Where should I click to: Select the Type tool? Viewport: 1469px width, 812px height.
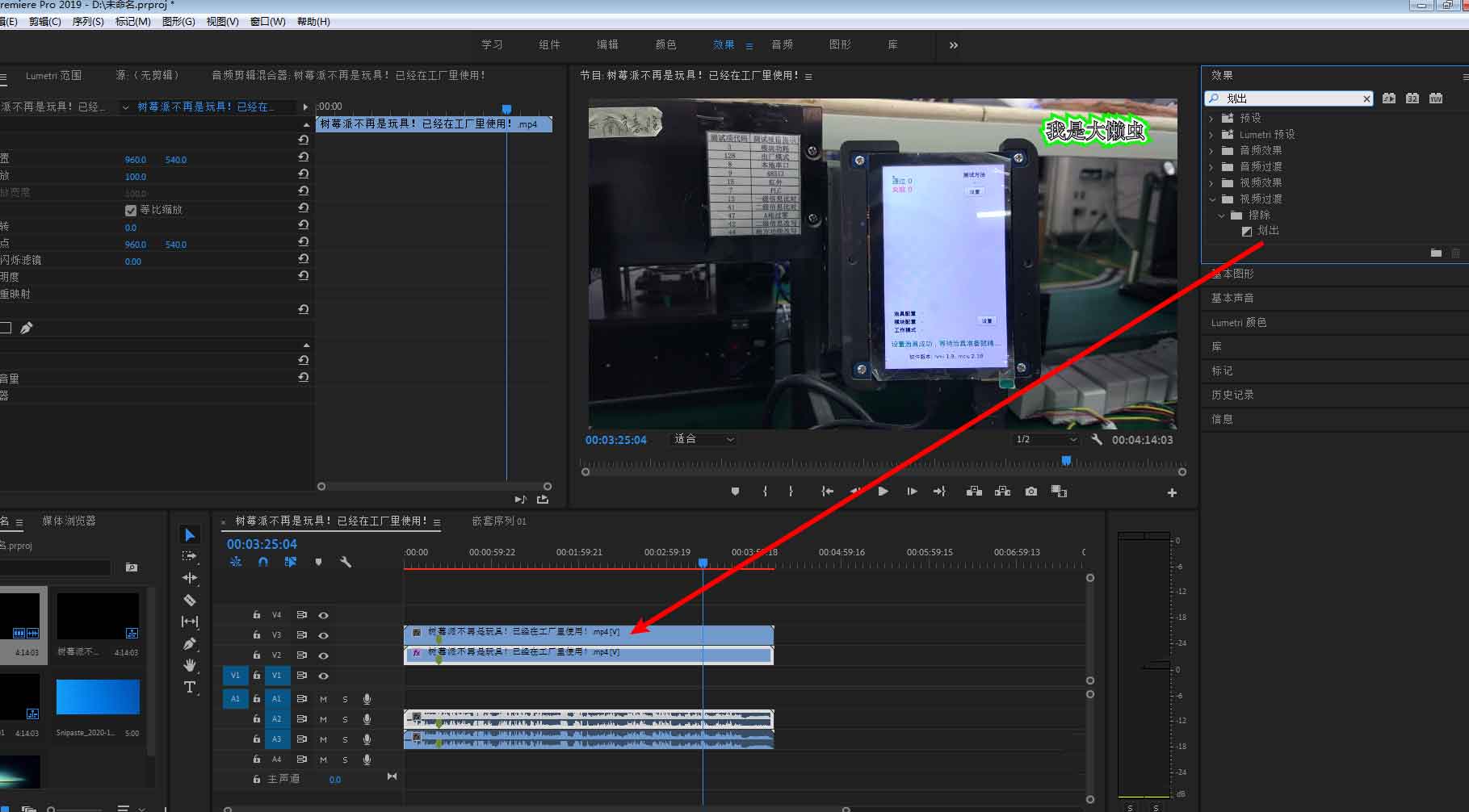click(190, 687)
